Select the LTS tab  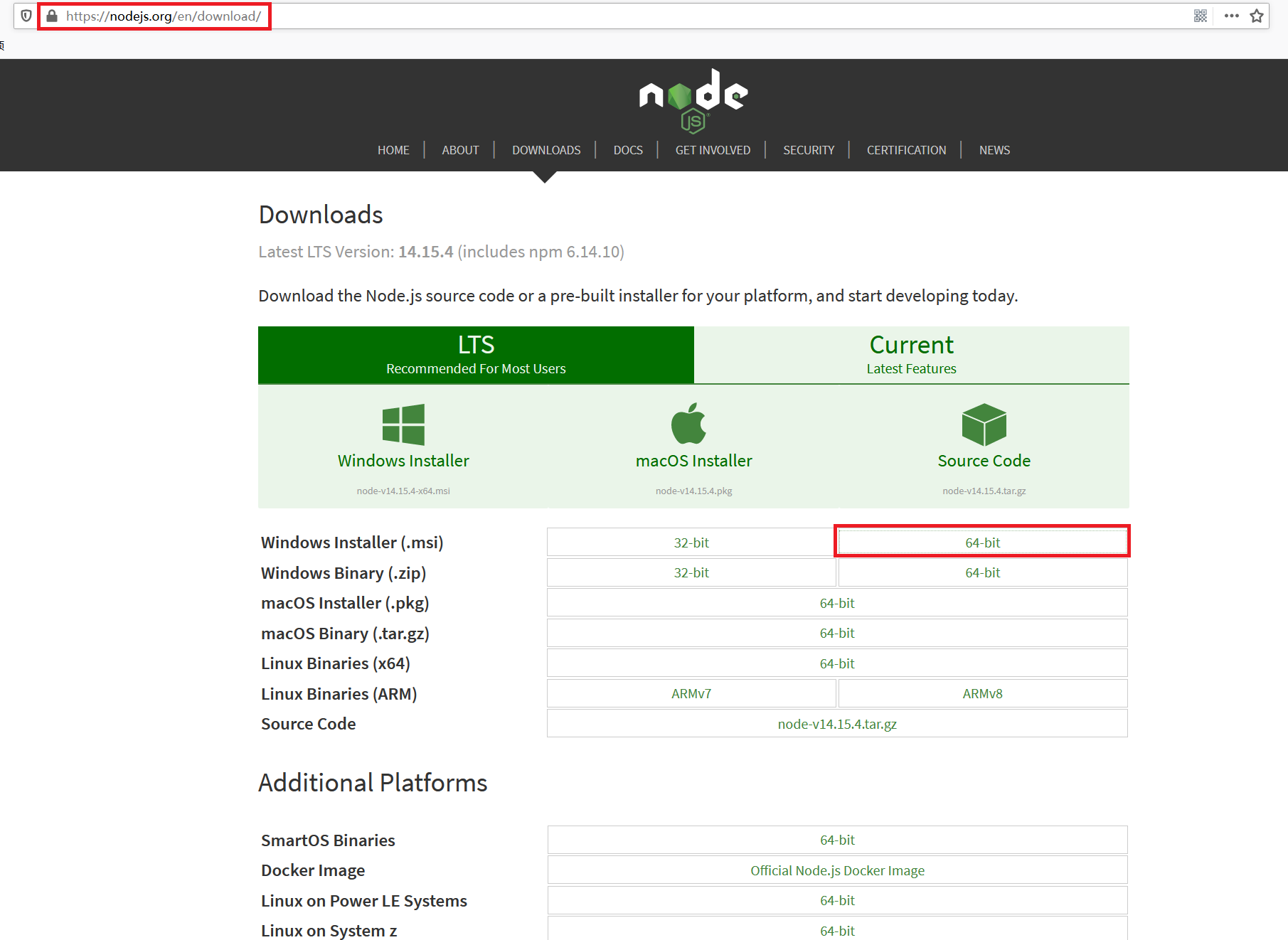[x=476, y=355]
